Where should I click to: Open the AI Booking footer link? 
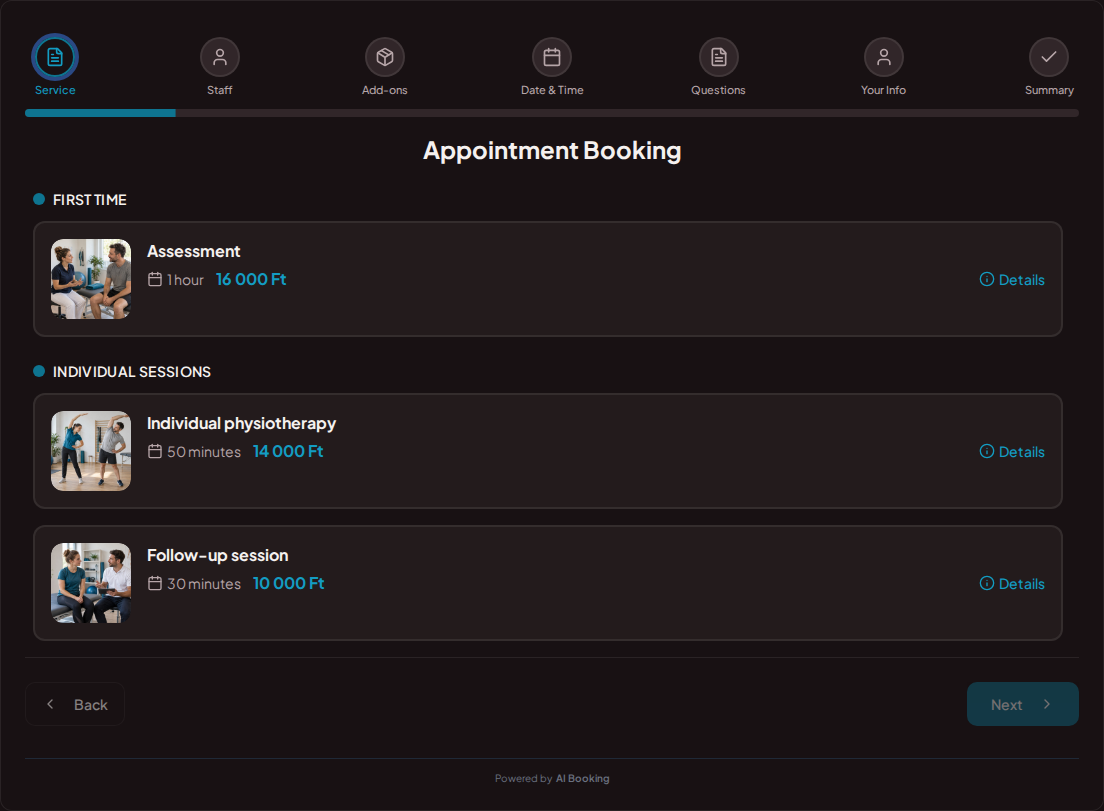tap(582, 779)
